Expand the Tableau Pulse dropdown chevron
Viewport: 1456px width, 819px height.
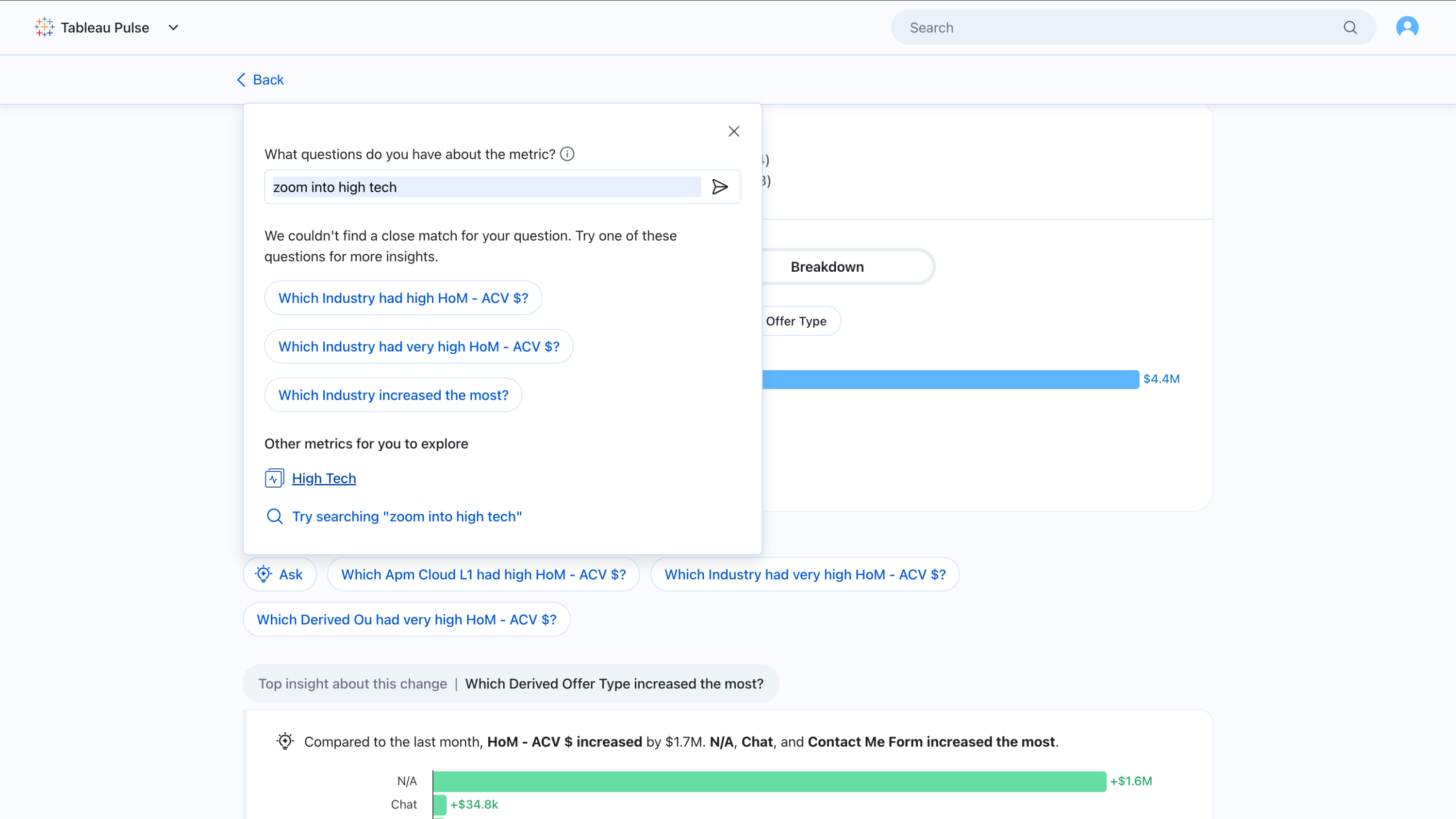174,27
